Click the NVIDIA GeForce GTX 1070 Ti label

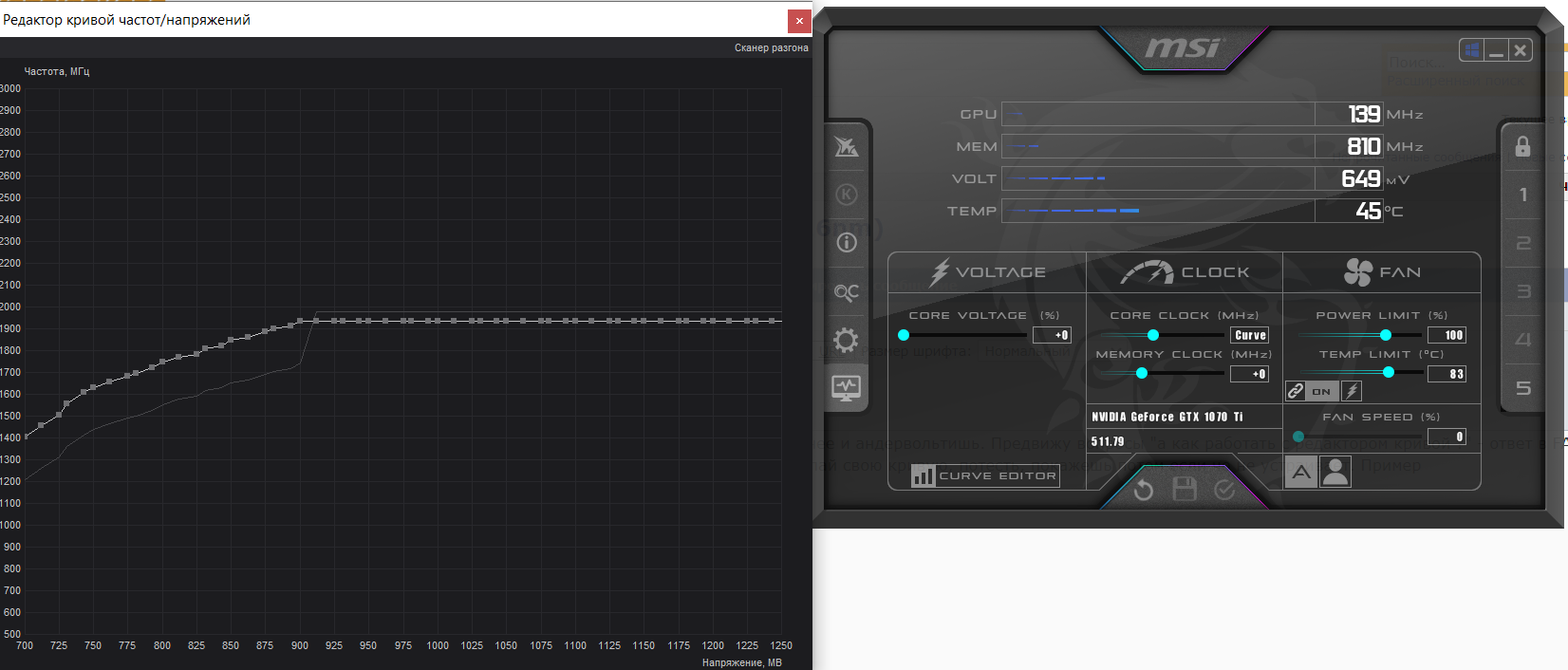coord(1167,417)
